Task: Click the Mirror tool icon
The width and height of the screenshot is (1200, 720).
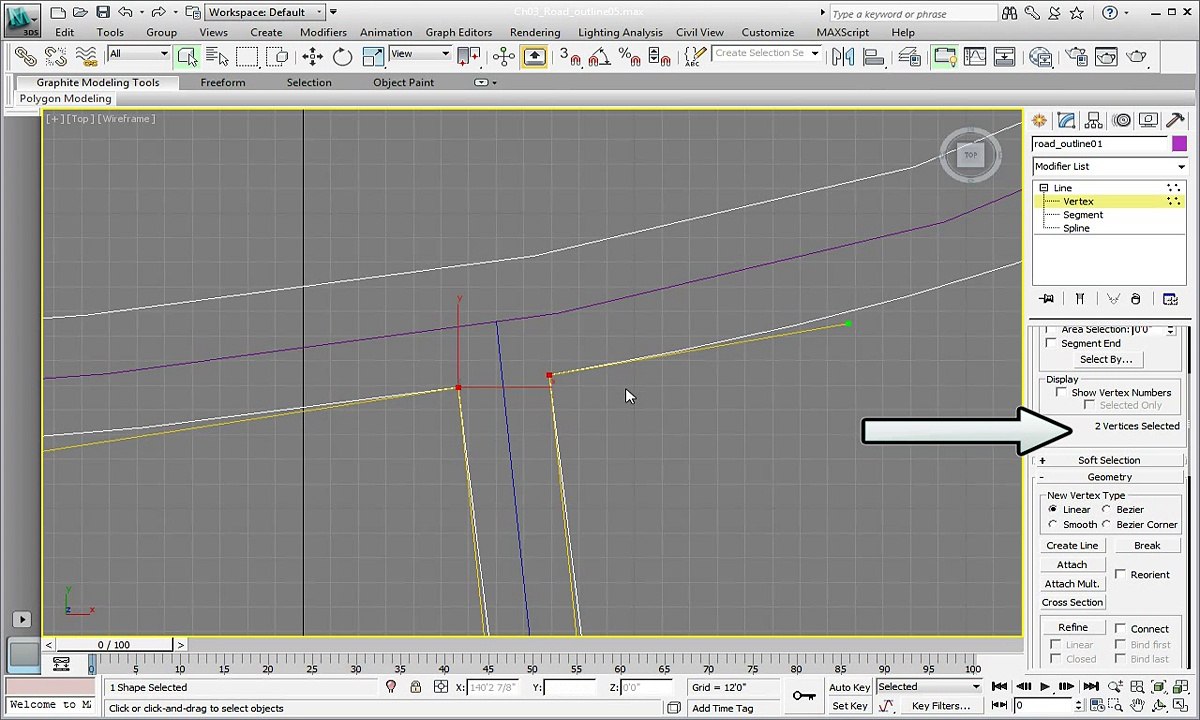Action: (x=843, y=56)
